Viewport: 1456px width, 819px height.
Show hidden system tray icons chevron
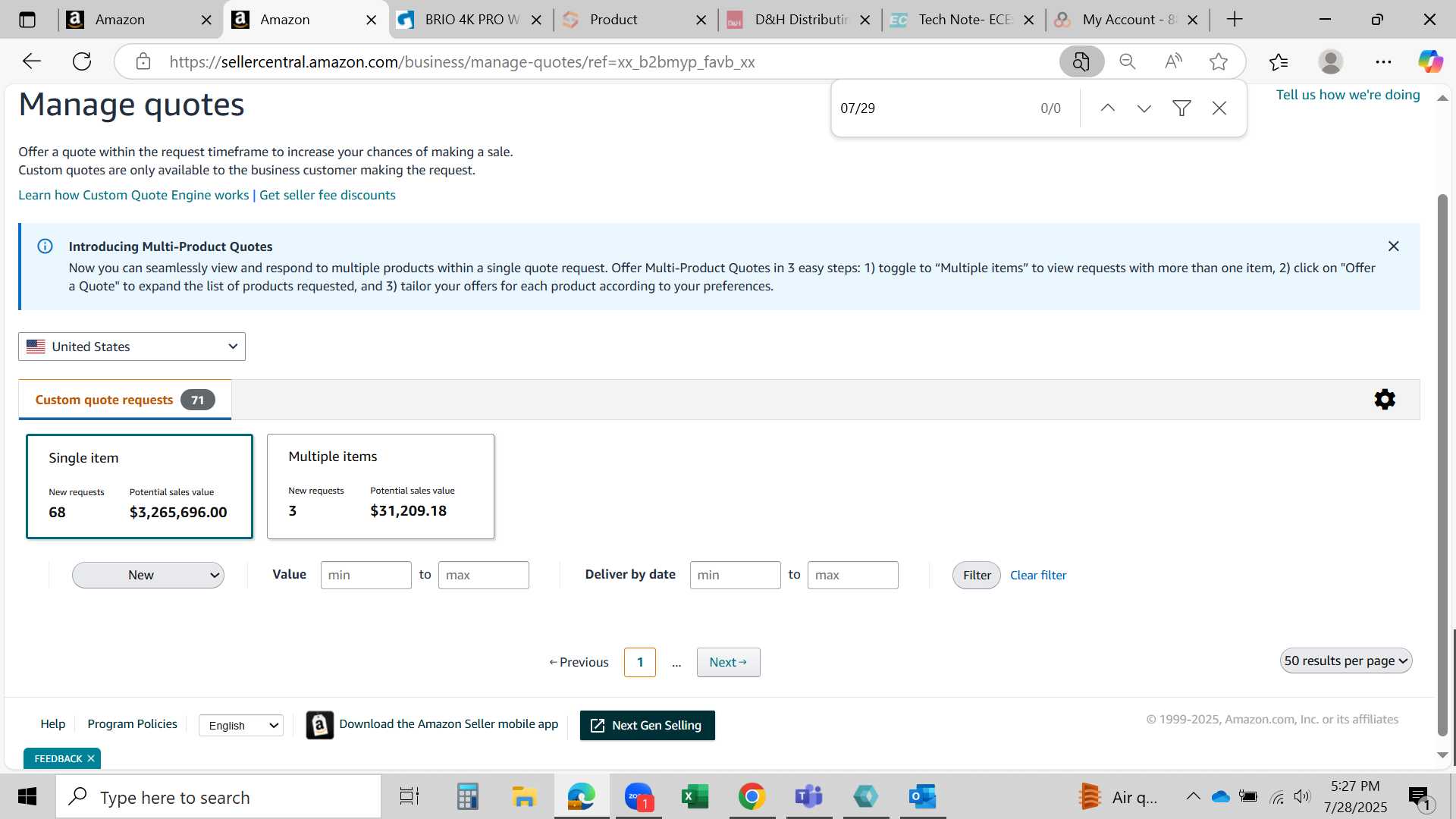(x=1193, y=796)
